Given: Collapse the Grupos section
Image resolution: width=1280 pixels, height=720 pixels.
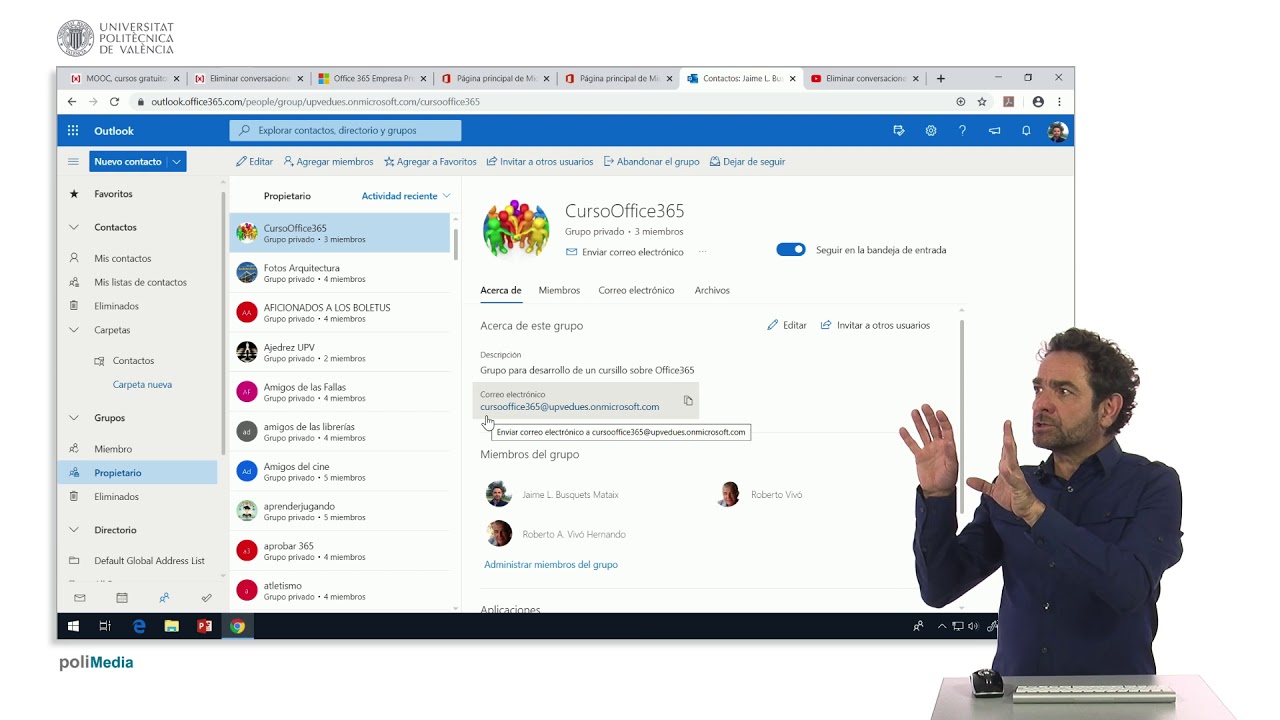Looking at the screenshot, I should [x=73, y=418].
